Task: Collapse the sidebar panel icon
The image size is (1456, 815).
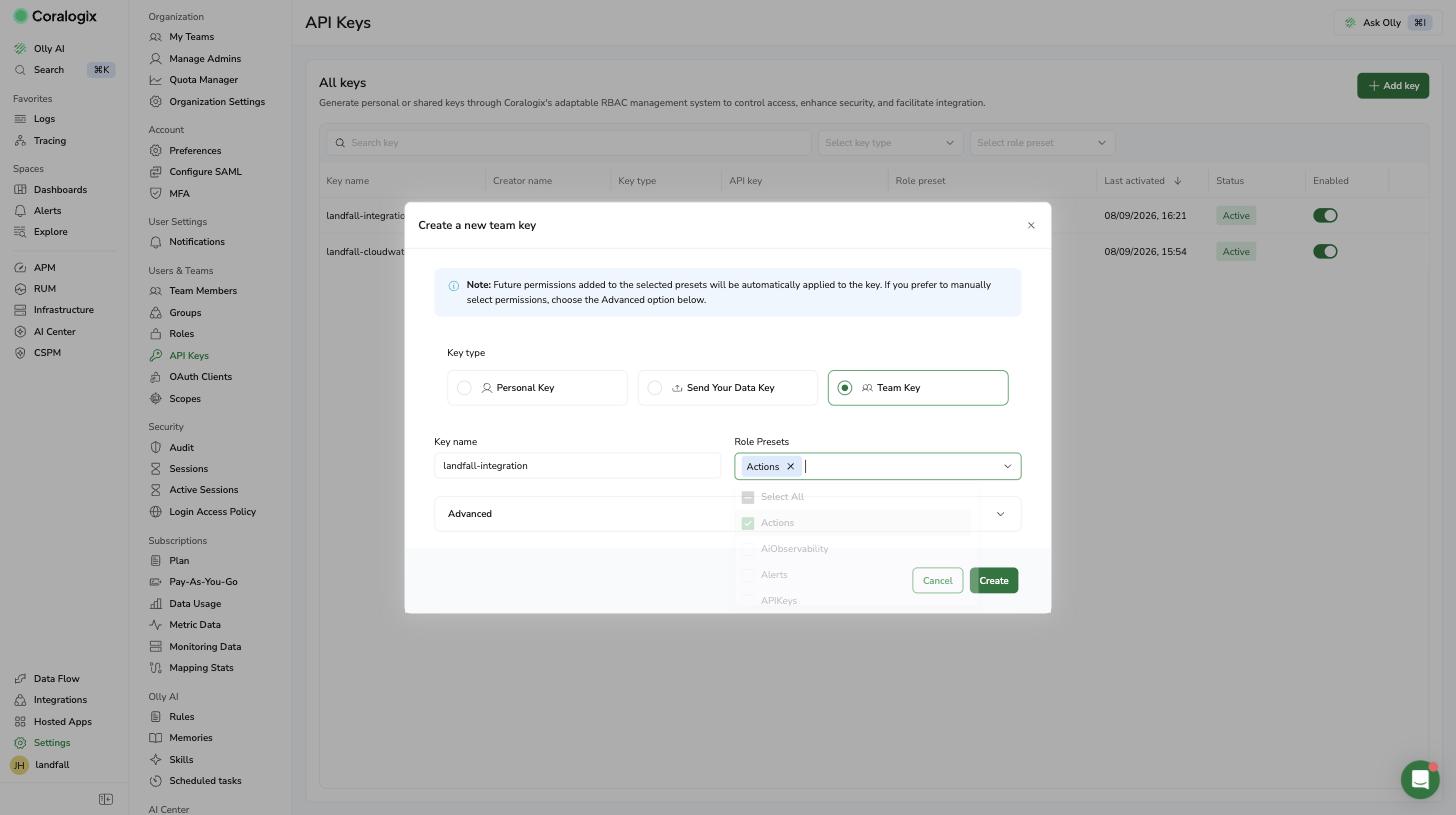Action: [106, 799]
